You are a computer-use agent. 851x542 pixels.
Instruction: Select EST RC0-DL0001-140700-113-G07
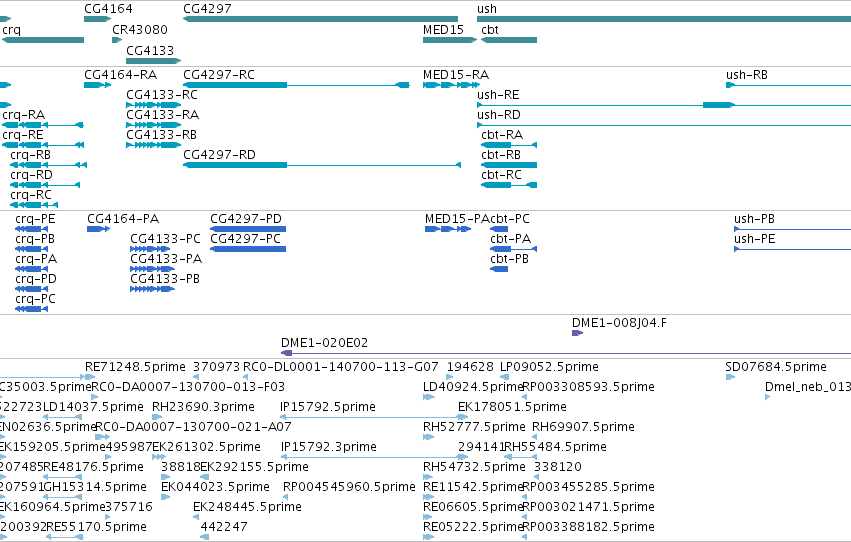[x=340, y=367]
